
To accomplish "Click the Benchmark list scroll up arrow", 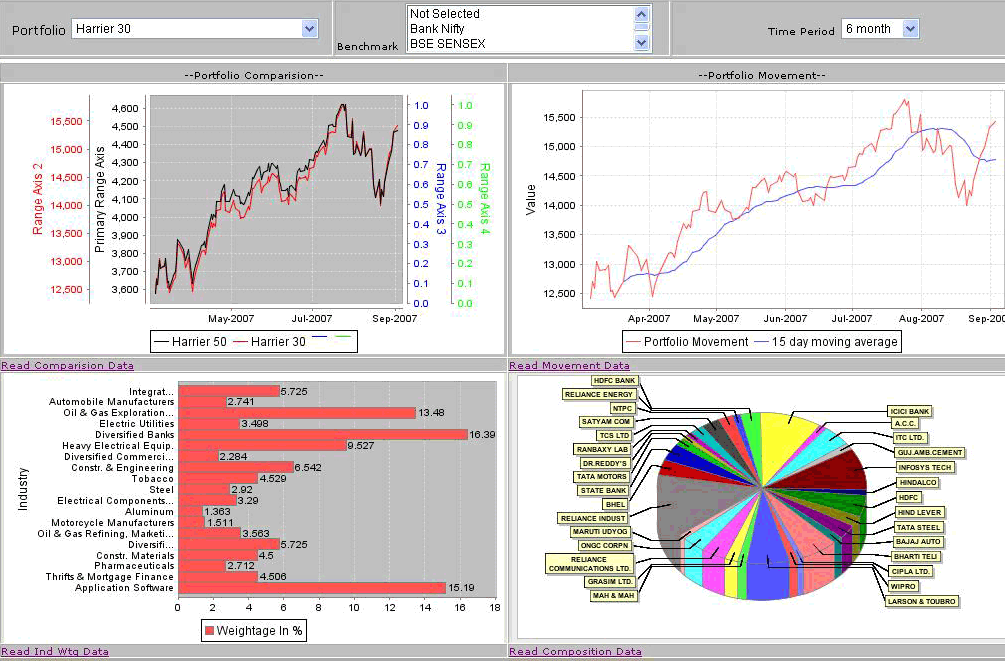I will click(642, 13).
